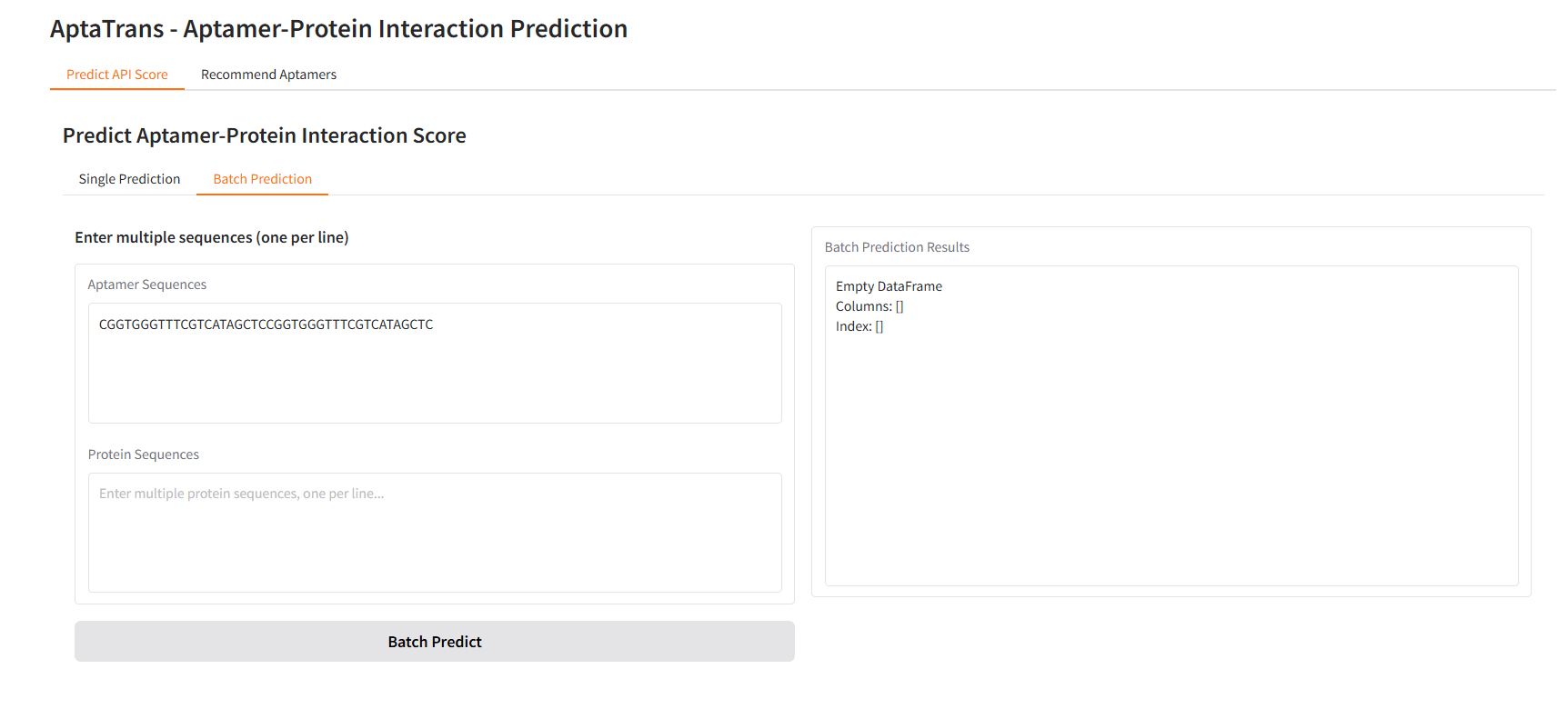
Task: Select the Single Prediction sub-tab
Action: 129,179
